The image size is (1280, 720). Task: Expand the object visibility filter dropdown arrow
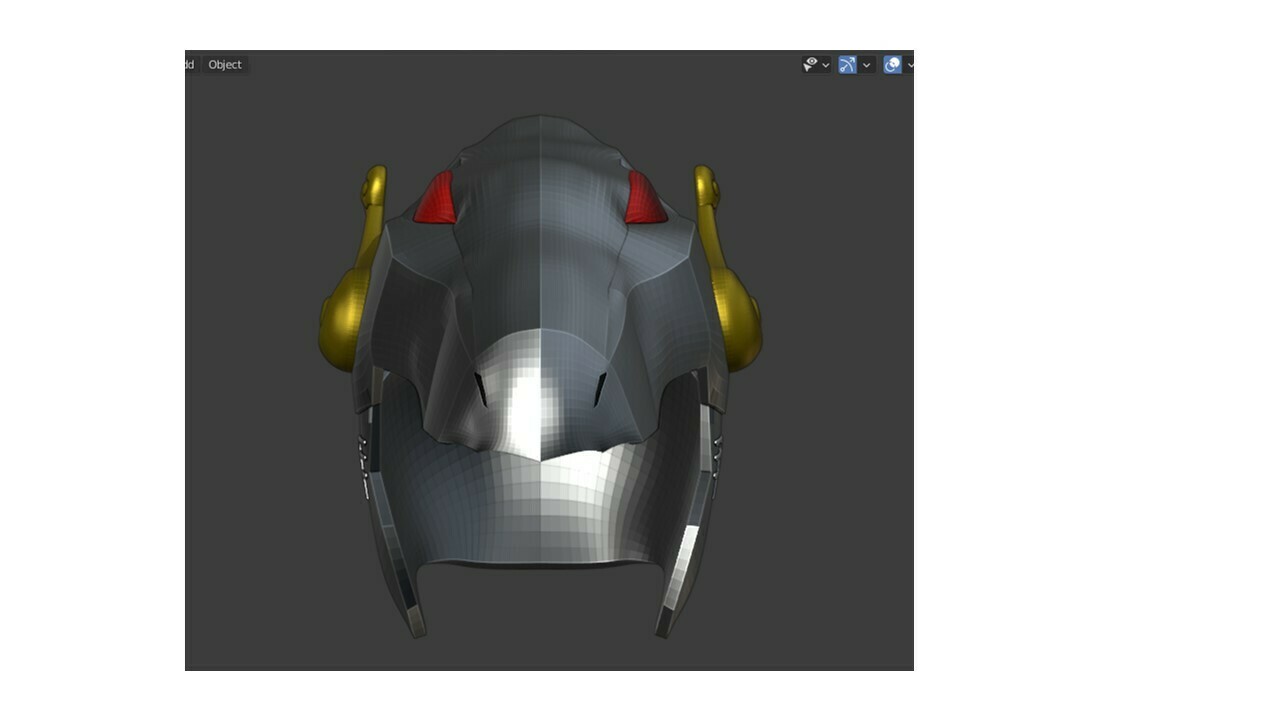click(x=826, y=65)
